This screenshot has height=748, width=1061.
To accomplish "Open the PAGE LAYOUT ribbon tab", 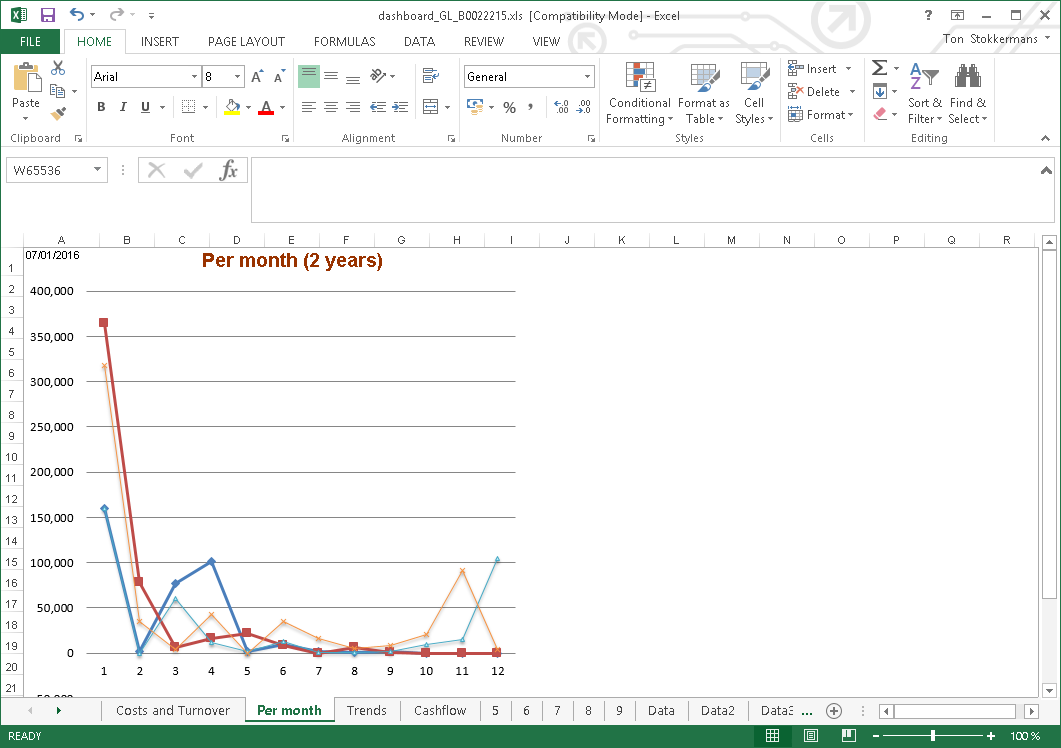I will (246, 41).
